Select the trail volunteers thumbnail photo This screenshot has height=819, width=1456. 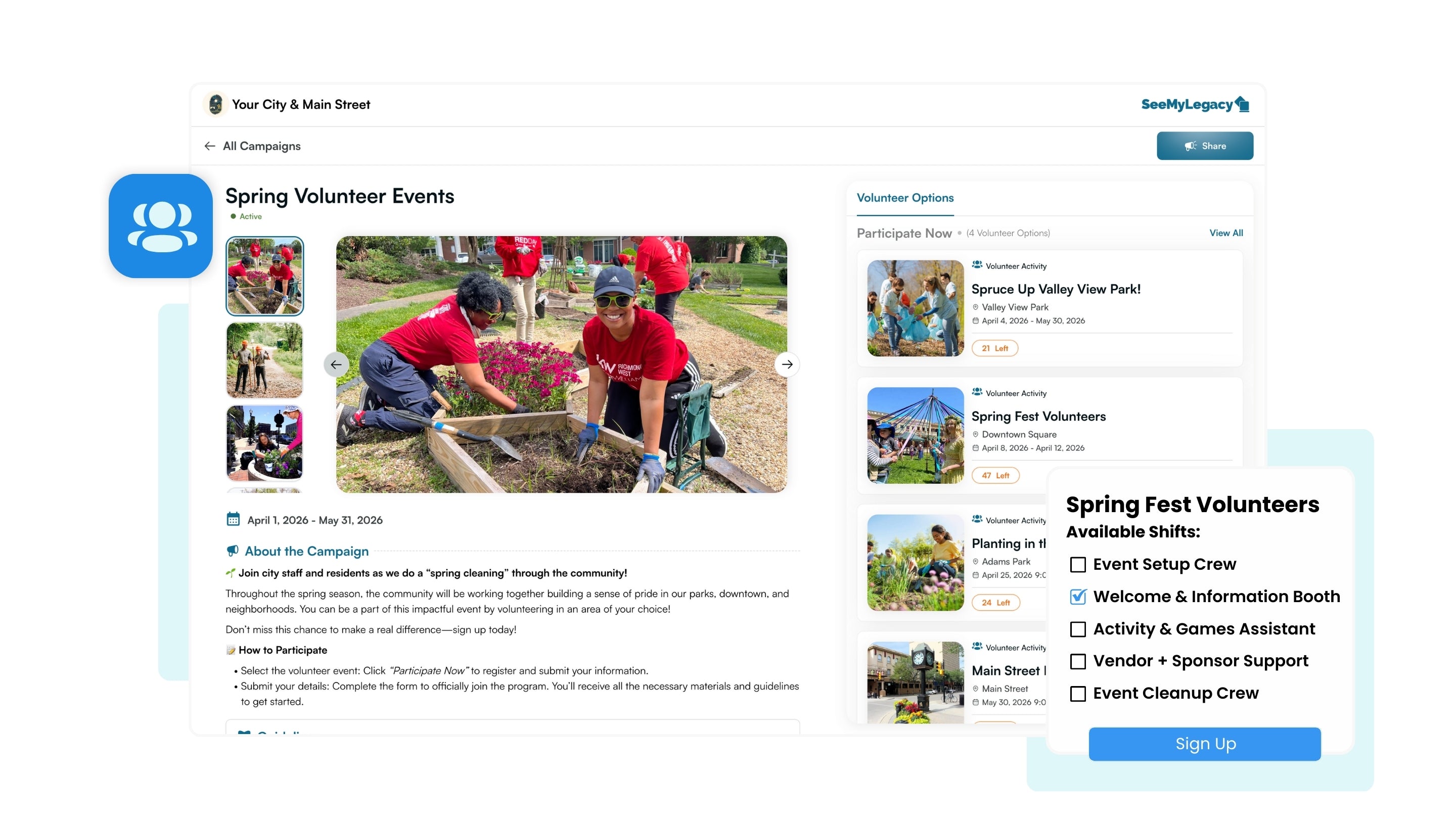click(x=264, y=360)
